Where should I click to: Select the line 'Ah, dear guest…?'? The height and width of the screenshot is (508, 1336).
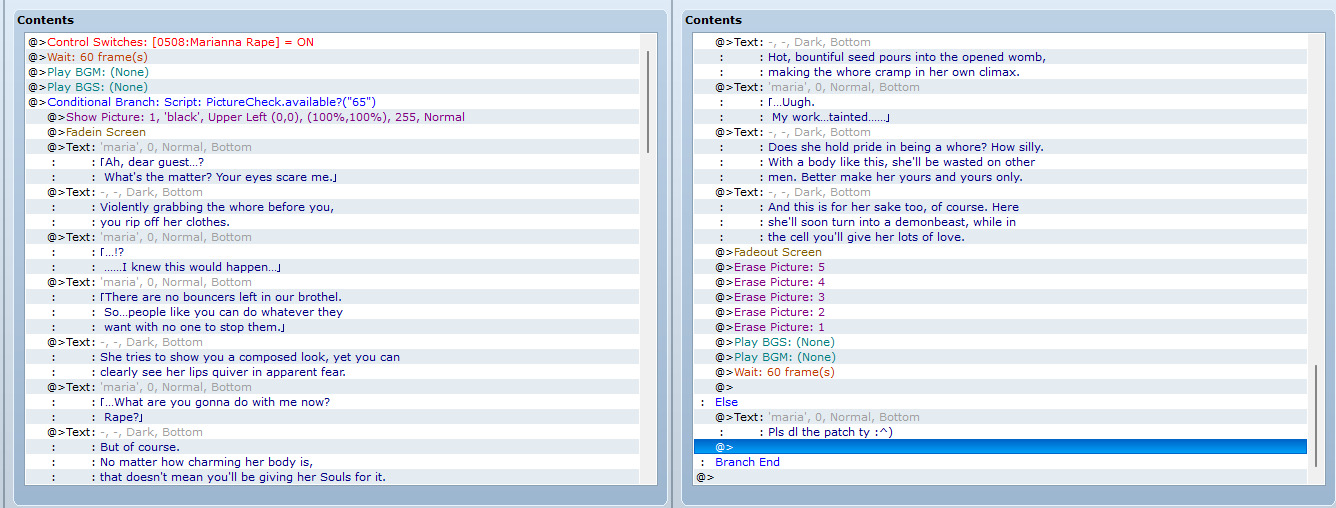click(x=332, y=162)
